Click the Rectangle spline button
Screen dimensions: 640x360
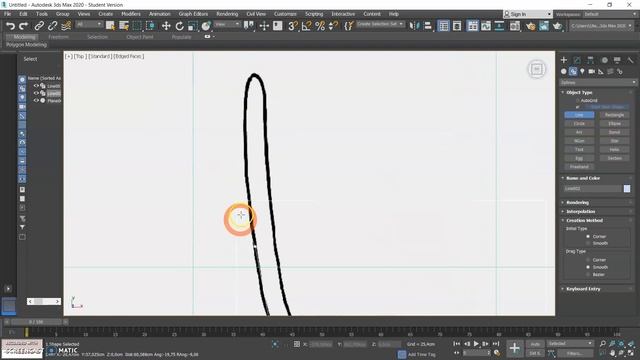pos(614,115)
